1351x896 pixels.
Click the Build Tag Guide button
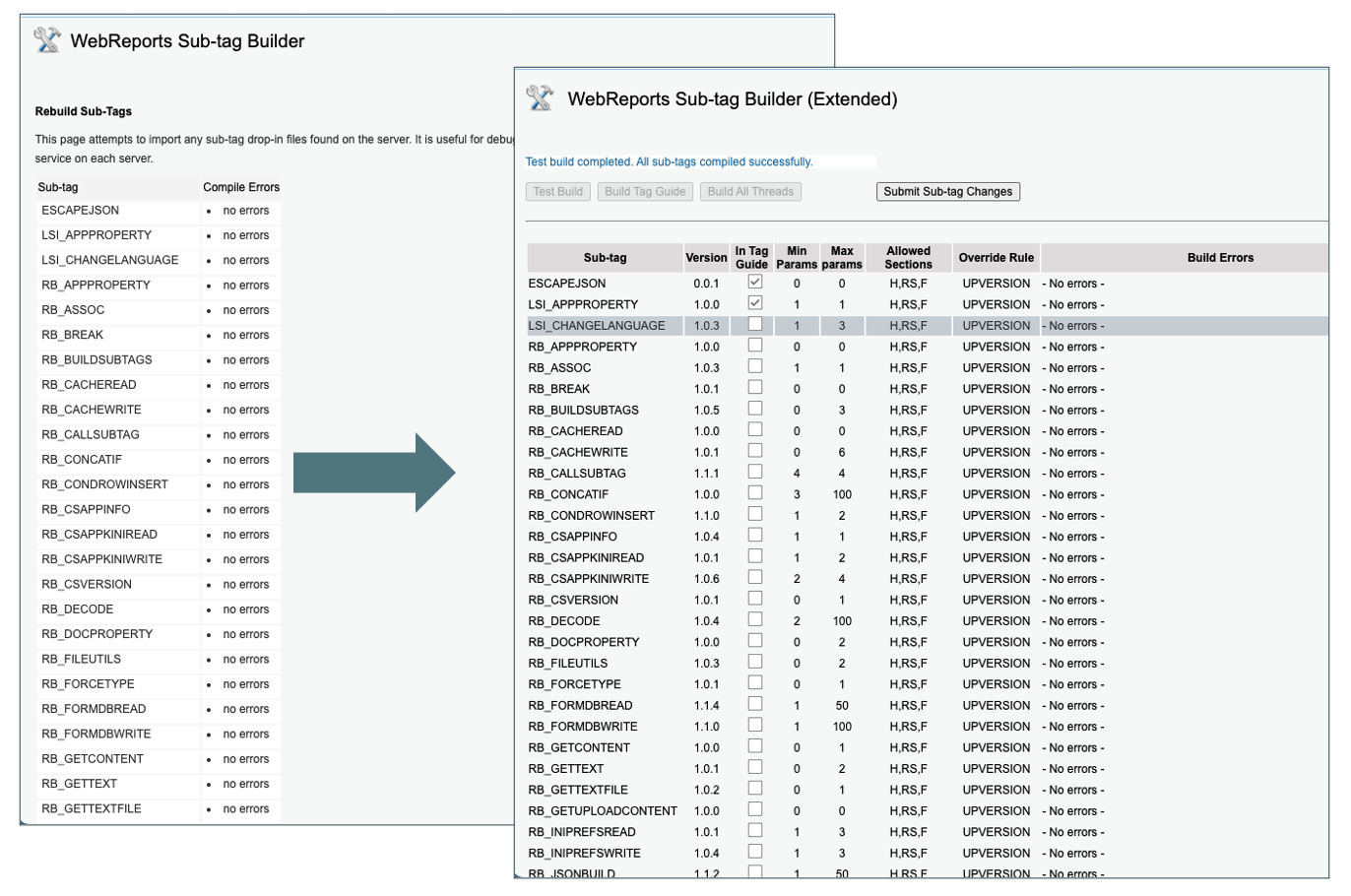click(645, 192)
